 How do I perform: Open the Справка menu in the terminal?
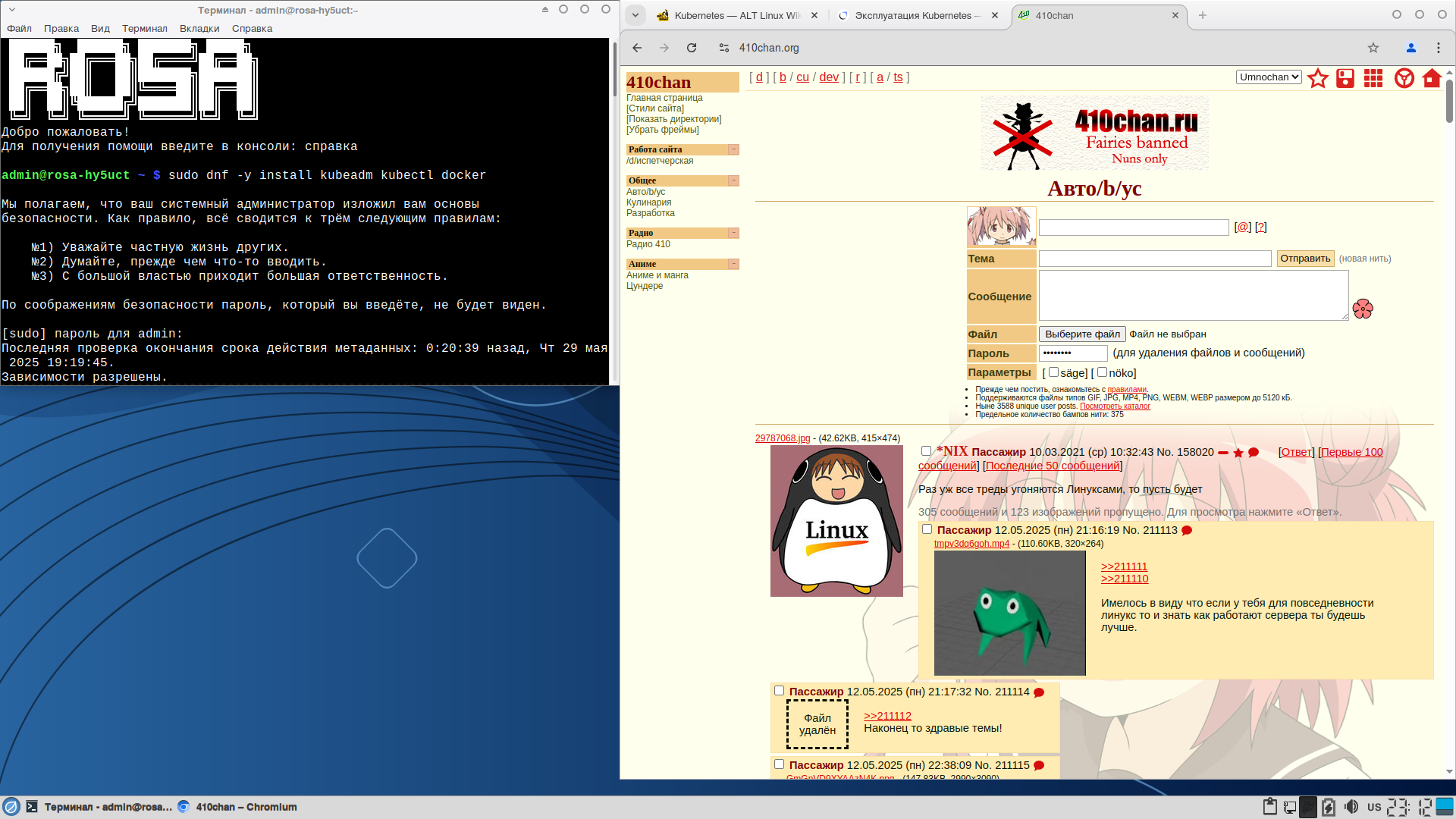coord(252,29)
